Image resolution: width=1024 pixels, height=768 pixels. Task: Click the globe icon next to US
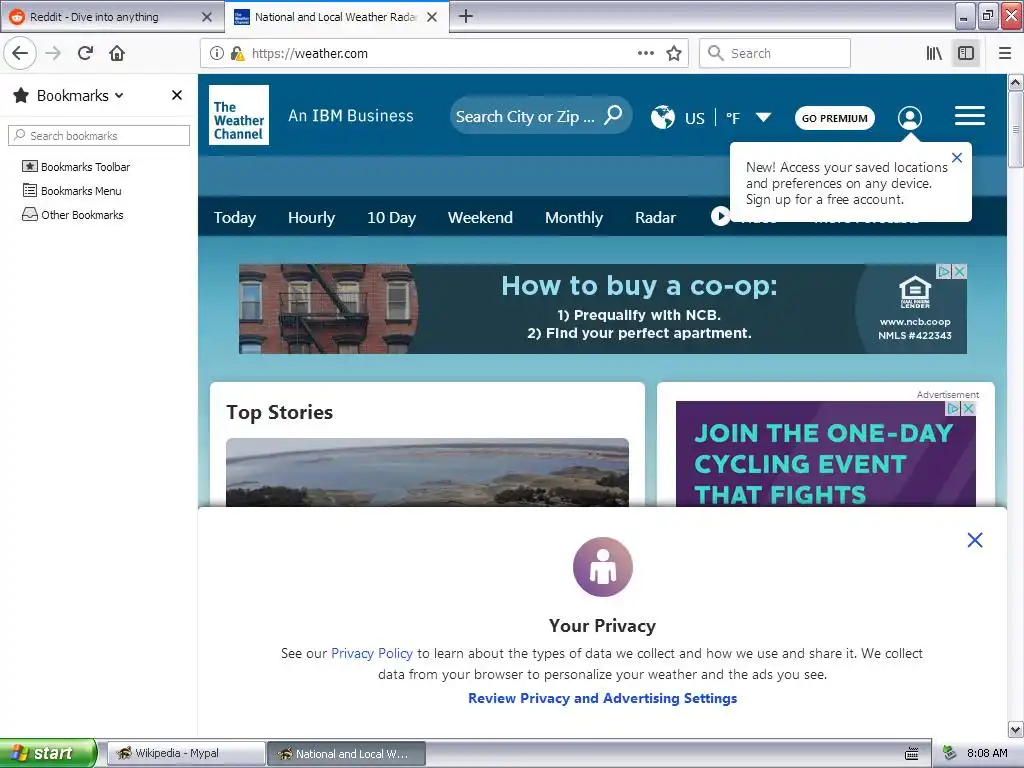pyautogui.click(x=662, y=118)
